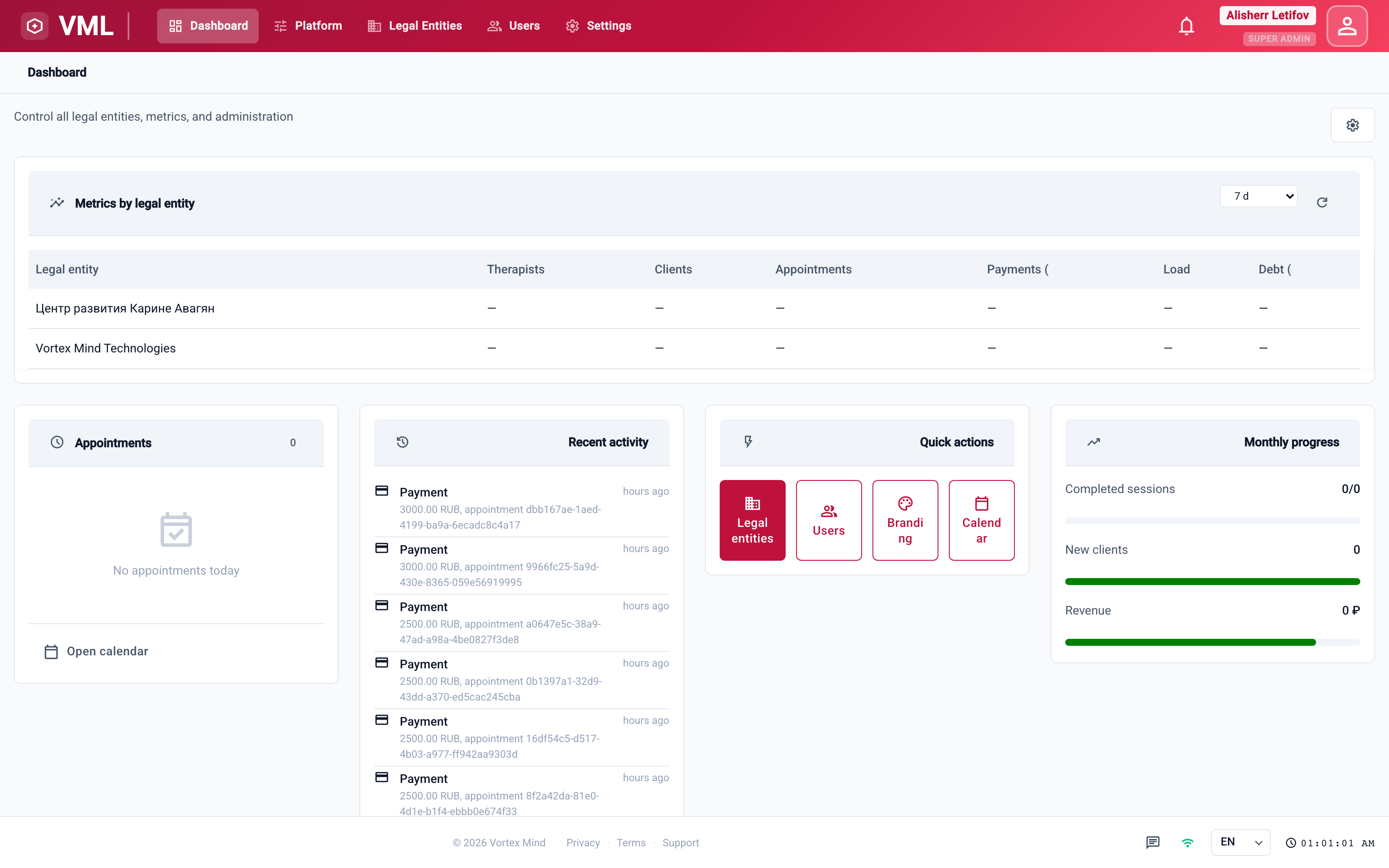The height and width of the screenshot is (868, 1389).
Task: Click the Monthly progress trend icon
Action: coord(1093,442)
